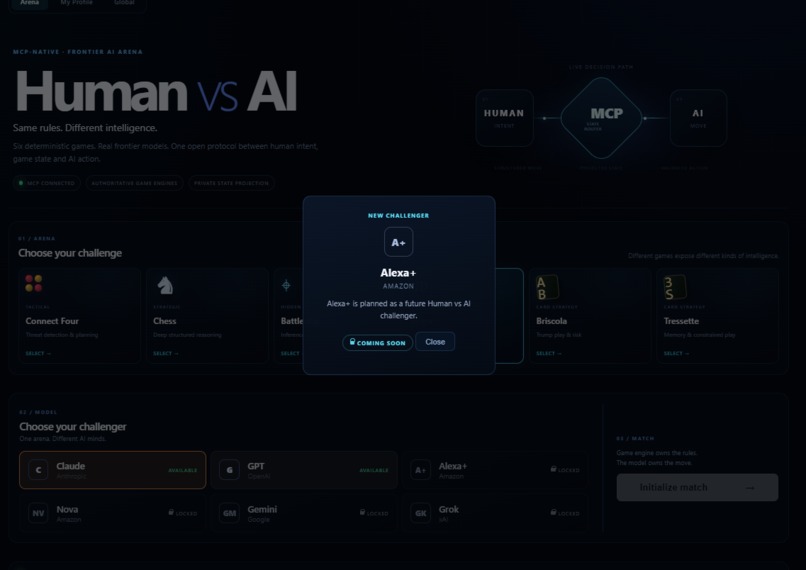Click the HUMAN node in decision path

[504, 118]
